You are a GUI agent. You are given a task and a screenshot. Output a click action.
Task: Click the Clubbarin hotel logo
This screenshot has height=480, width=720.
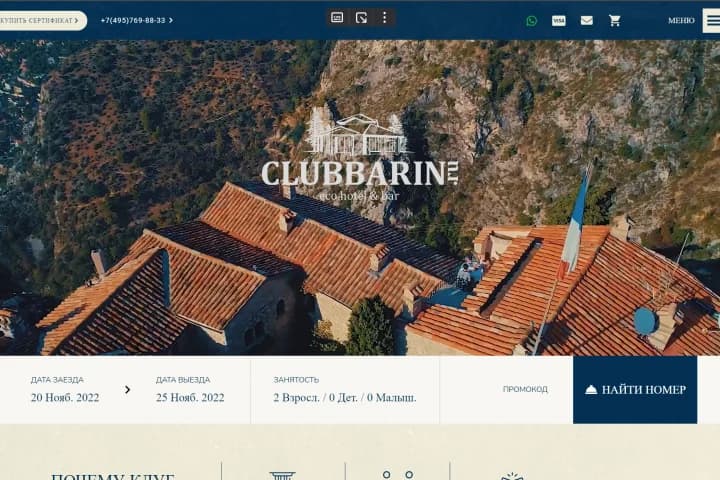(360, 155)
